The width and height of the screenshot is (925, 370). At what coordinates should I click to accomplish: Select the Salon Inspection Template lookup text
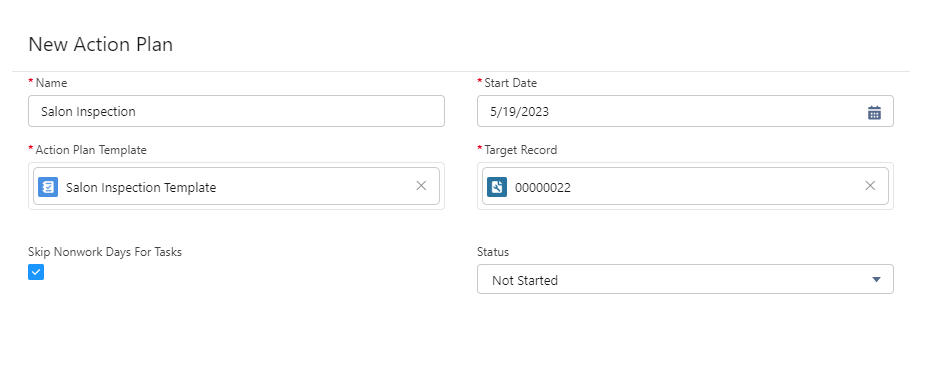(141, 188)
